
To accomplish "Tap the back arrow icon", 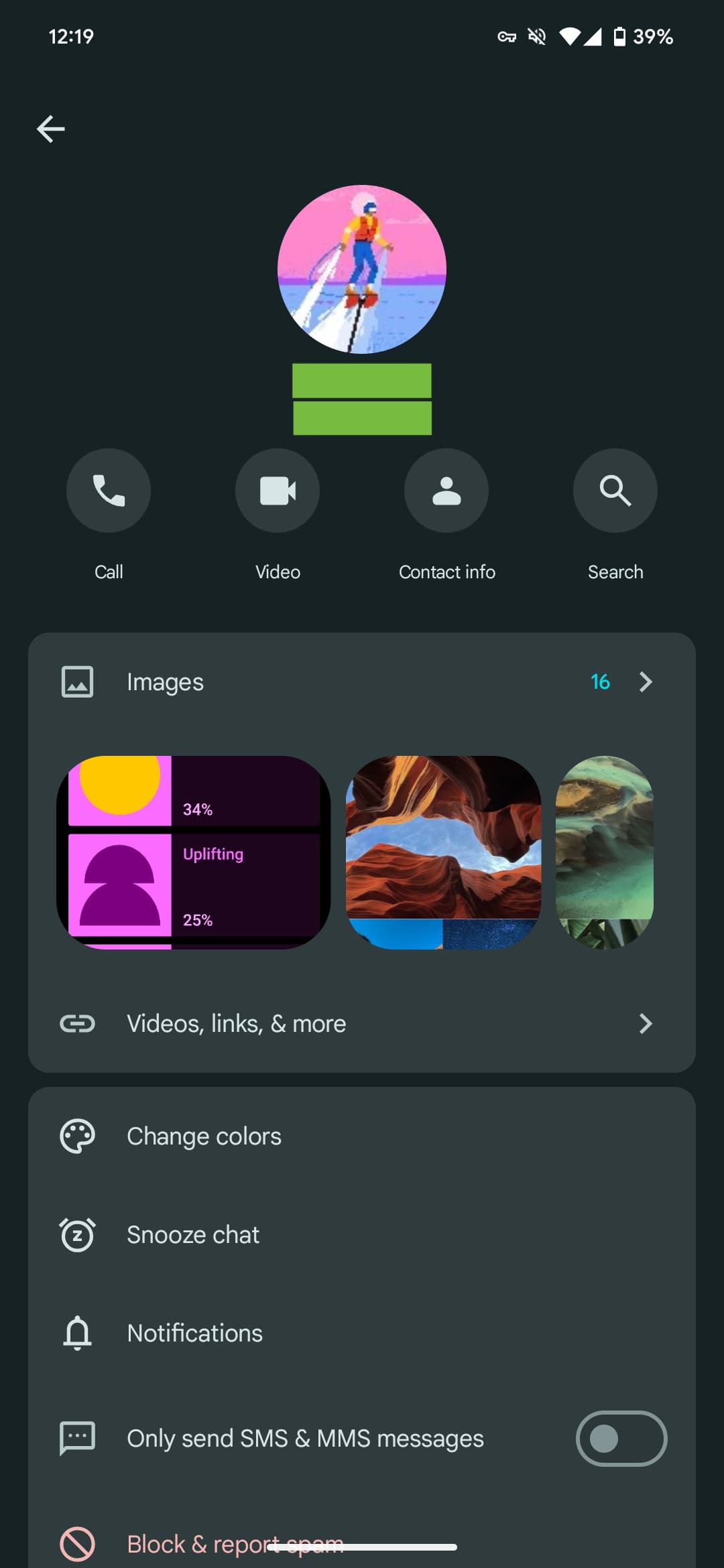I will [51, 129].
